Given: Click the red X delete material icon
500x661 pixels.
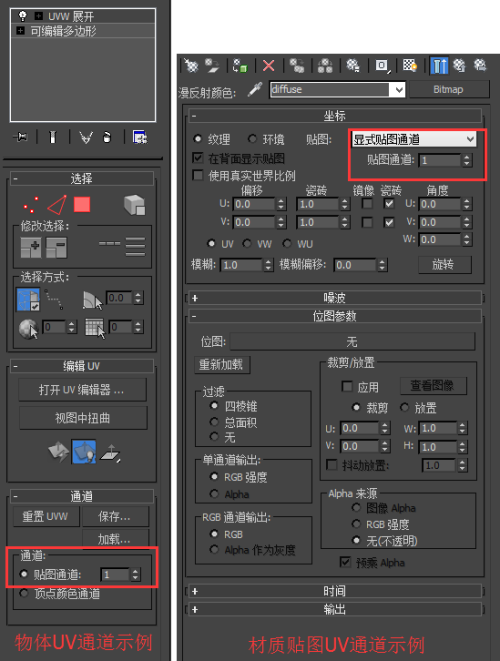Looking at the screenshot, I should [x=269, y=66].
